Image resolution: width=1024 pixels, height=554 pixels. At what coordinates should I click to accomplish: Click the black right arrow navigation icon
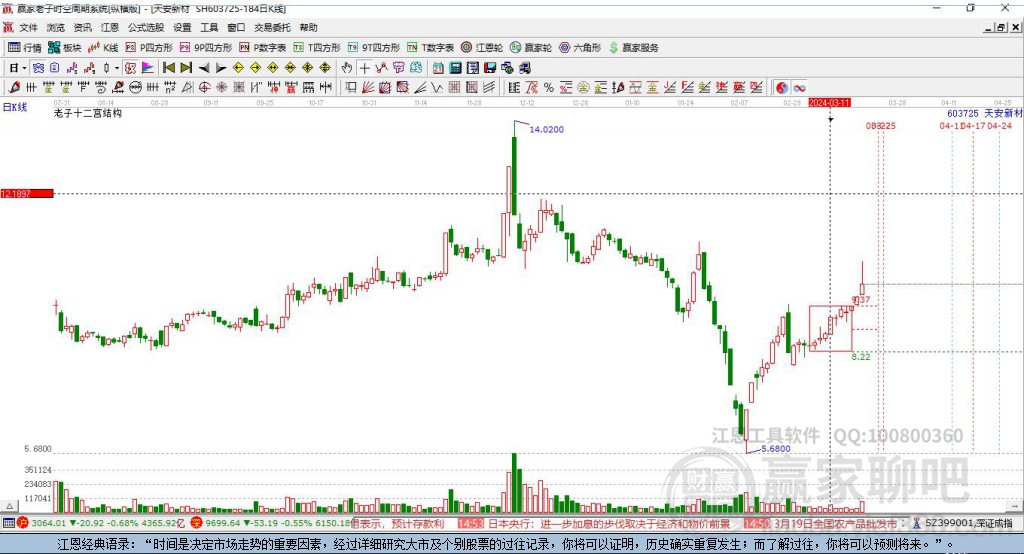pos(221,68)
